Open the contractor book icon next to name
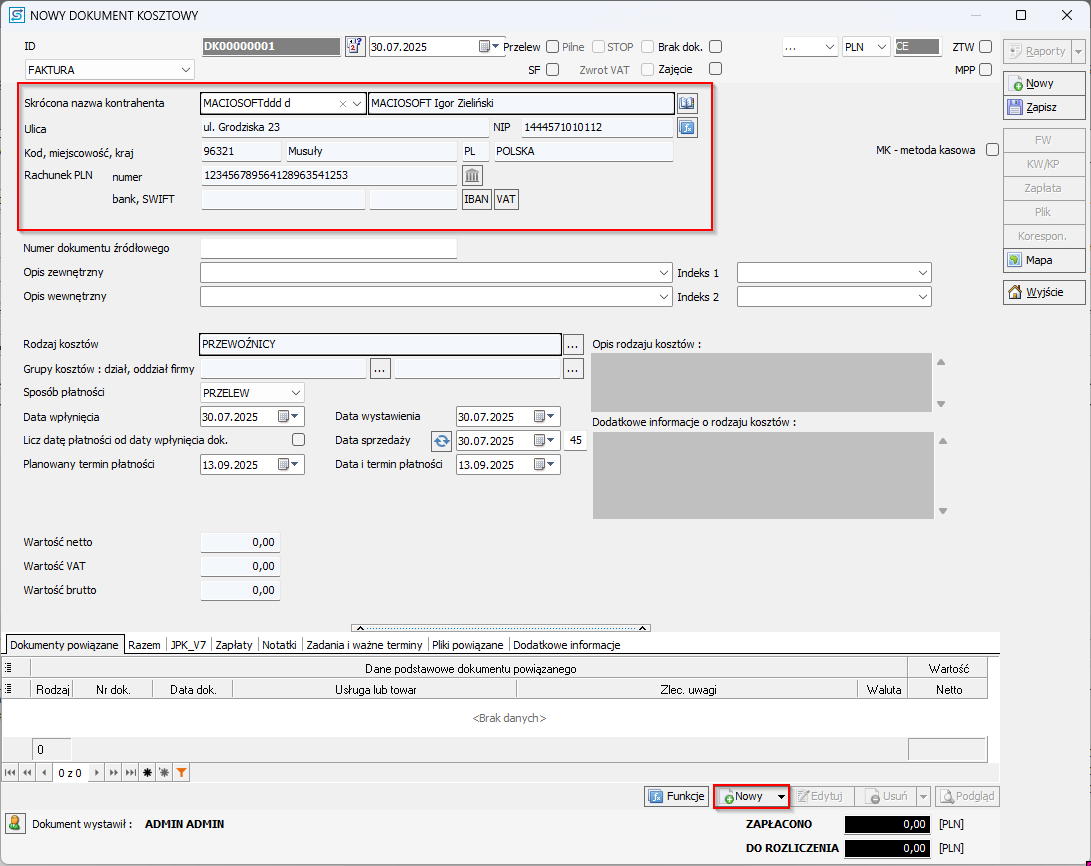 [x=687, y=103]
